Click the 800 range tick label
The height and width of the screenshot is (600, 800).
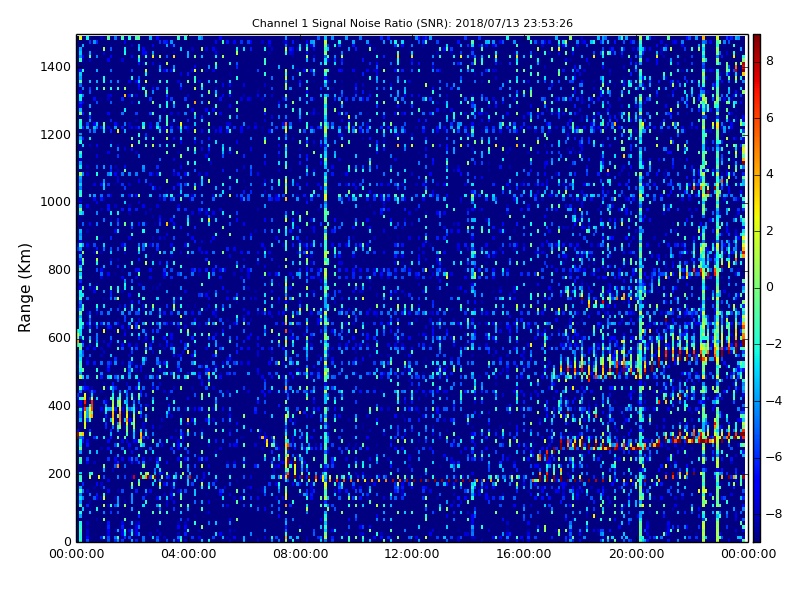[59, 270]
